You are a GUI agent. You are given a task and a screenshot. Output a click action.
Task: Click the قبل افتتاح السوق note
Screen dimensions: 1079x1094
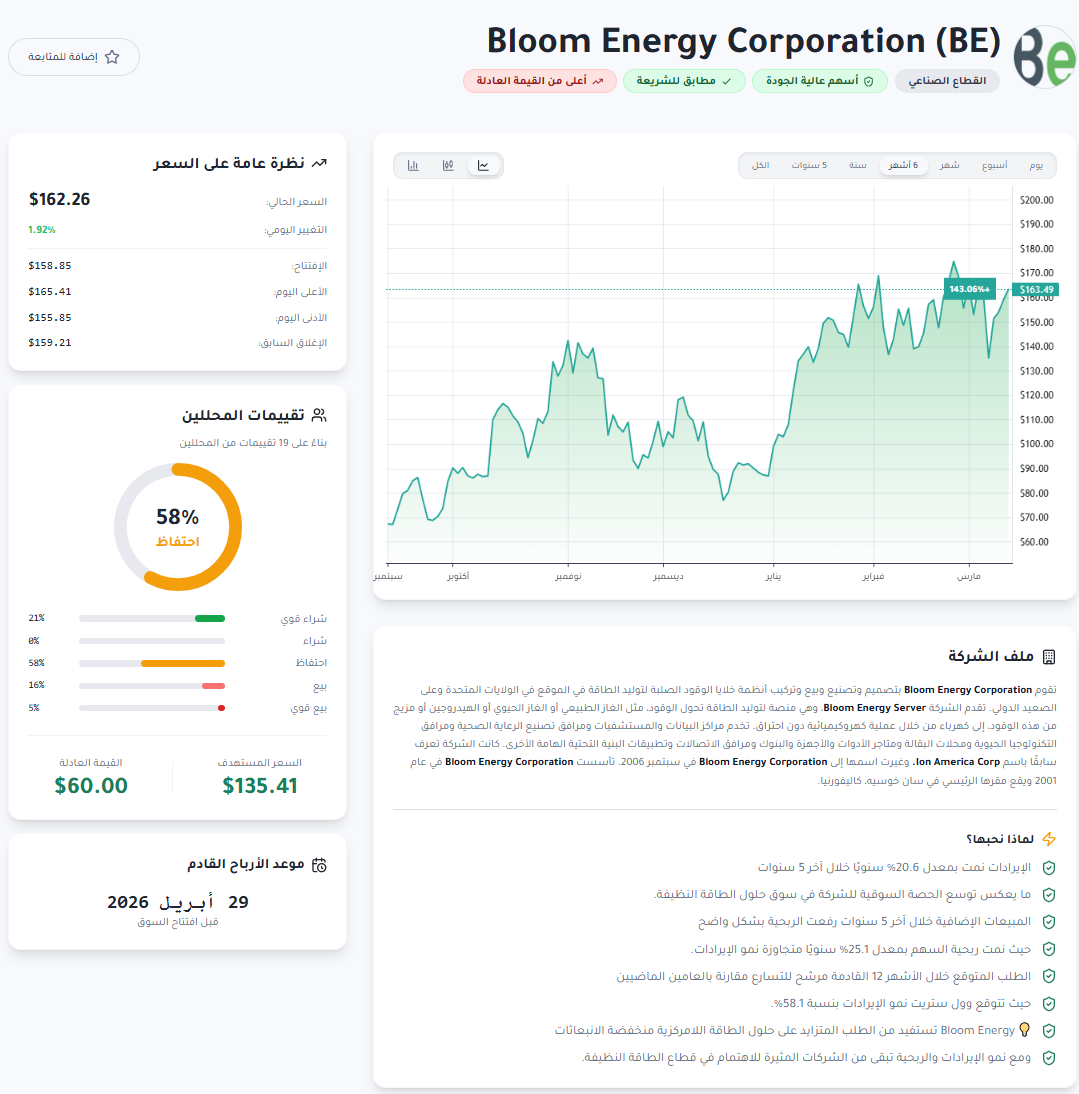click(178, 922)
